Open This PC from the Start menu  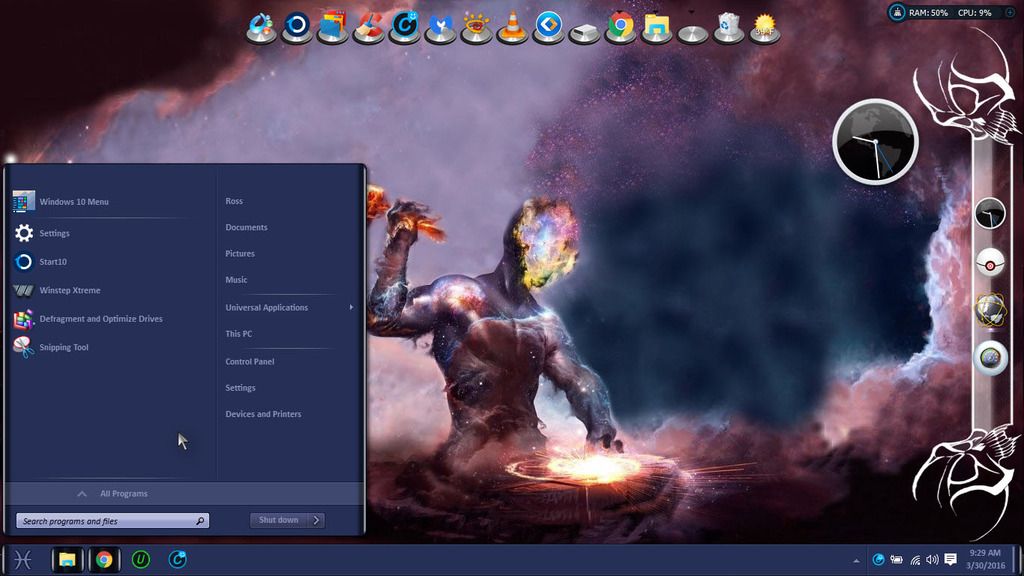click(x=238, y=334)
